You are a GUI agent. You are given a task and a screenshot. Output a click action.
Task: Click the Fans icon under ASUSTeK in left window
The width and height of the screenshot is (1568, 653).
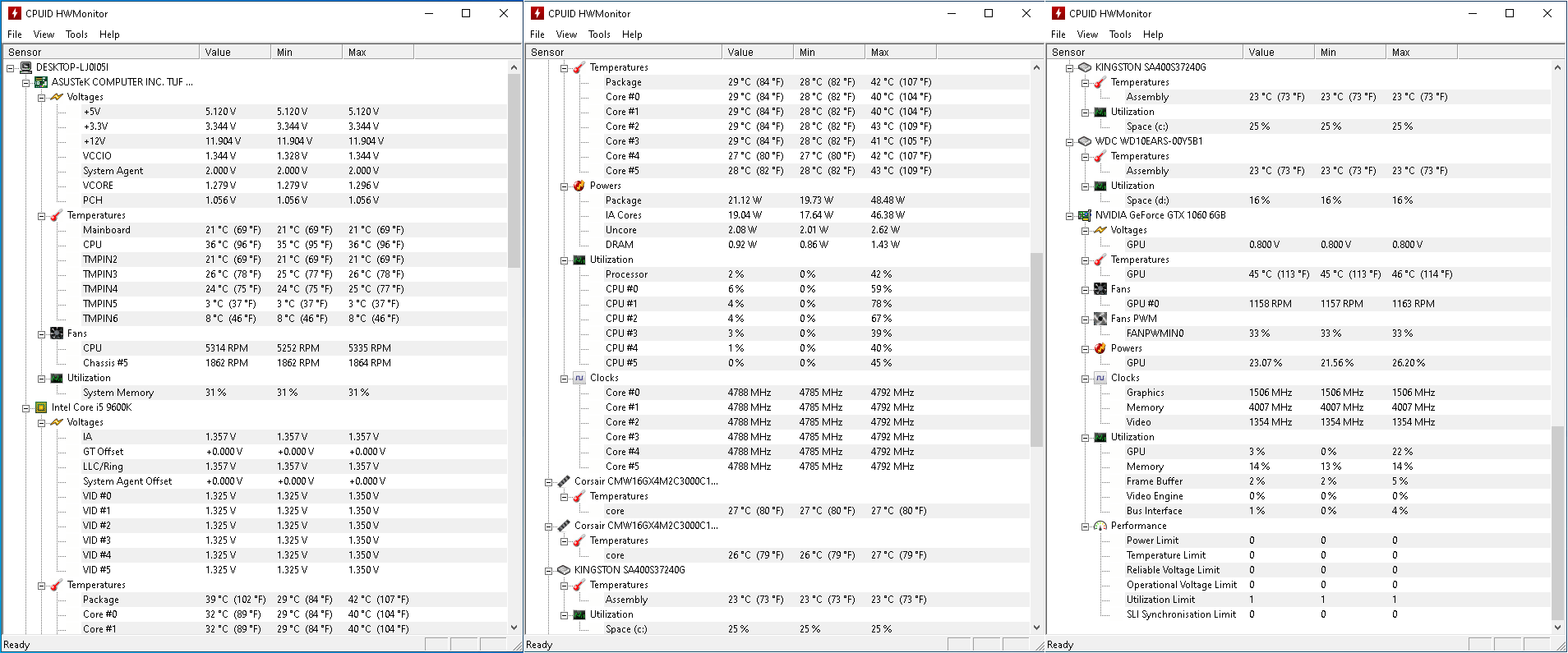[x=57, y=333]
